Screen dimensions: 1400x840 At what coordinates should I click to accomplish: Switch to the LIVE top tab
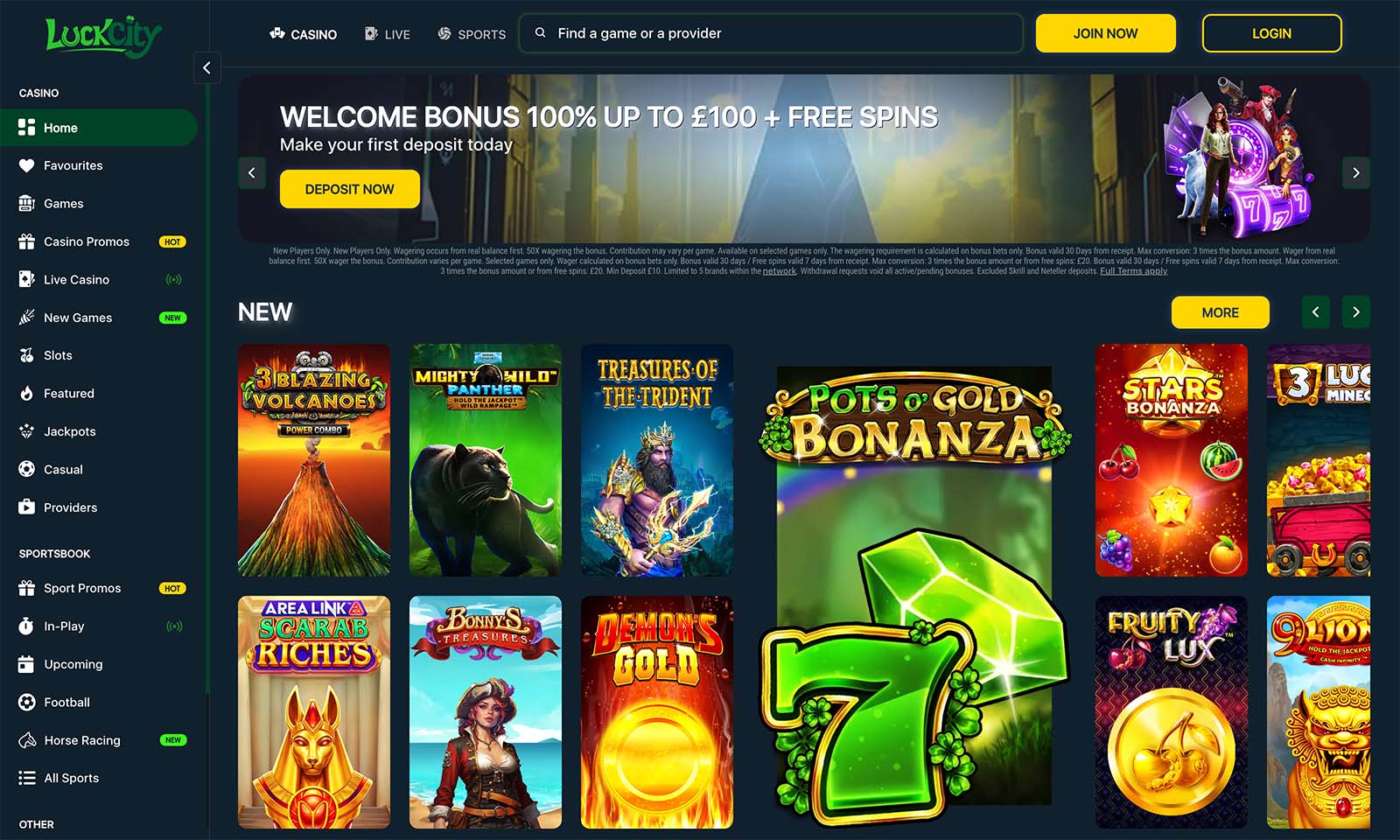click(388, 34)
